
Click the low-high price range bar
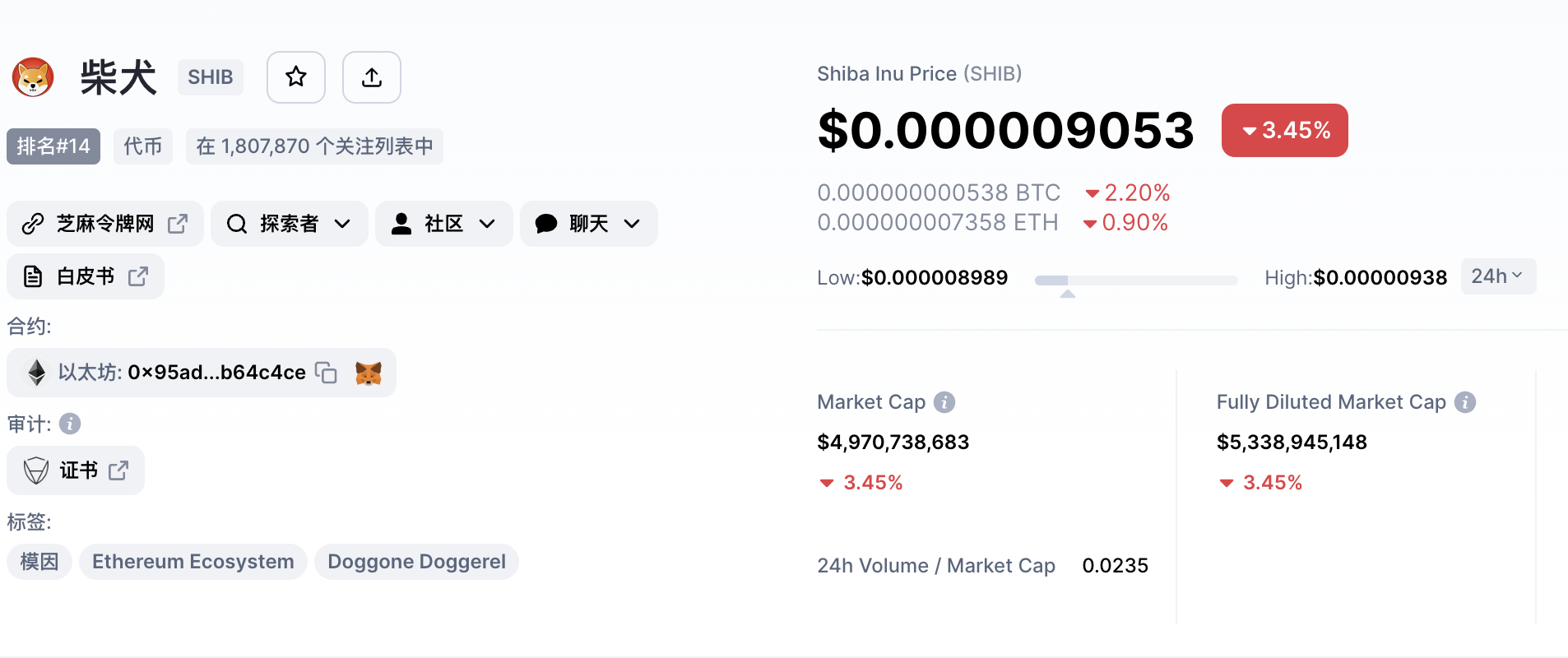1135,280
